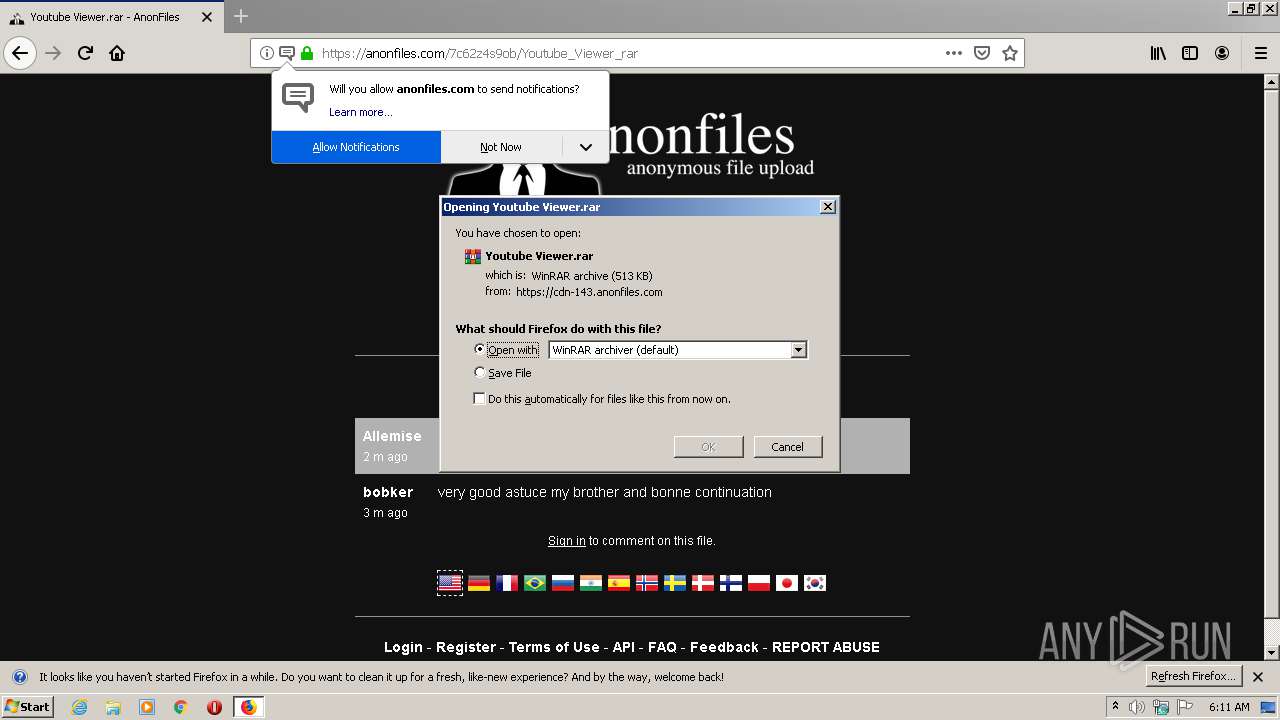Select the Brazilian flag language

pos(535,583)
